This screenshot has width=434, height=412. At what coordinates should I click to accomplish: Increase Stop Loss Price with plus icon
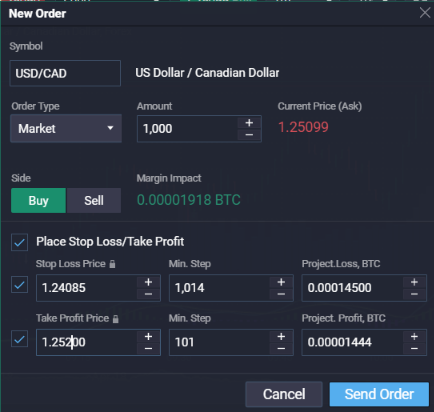[148, 282]
